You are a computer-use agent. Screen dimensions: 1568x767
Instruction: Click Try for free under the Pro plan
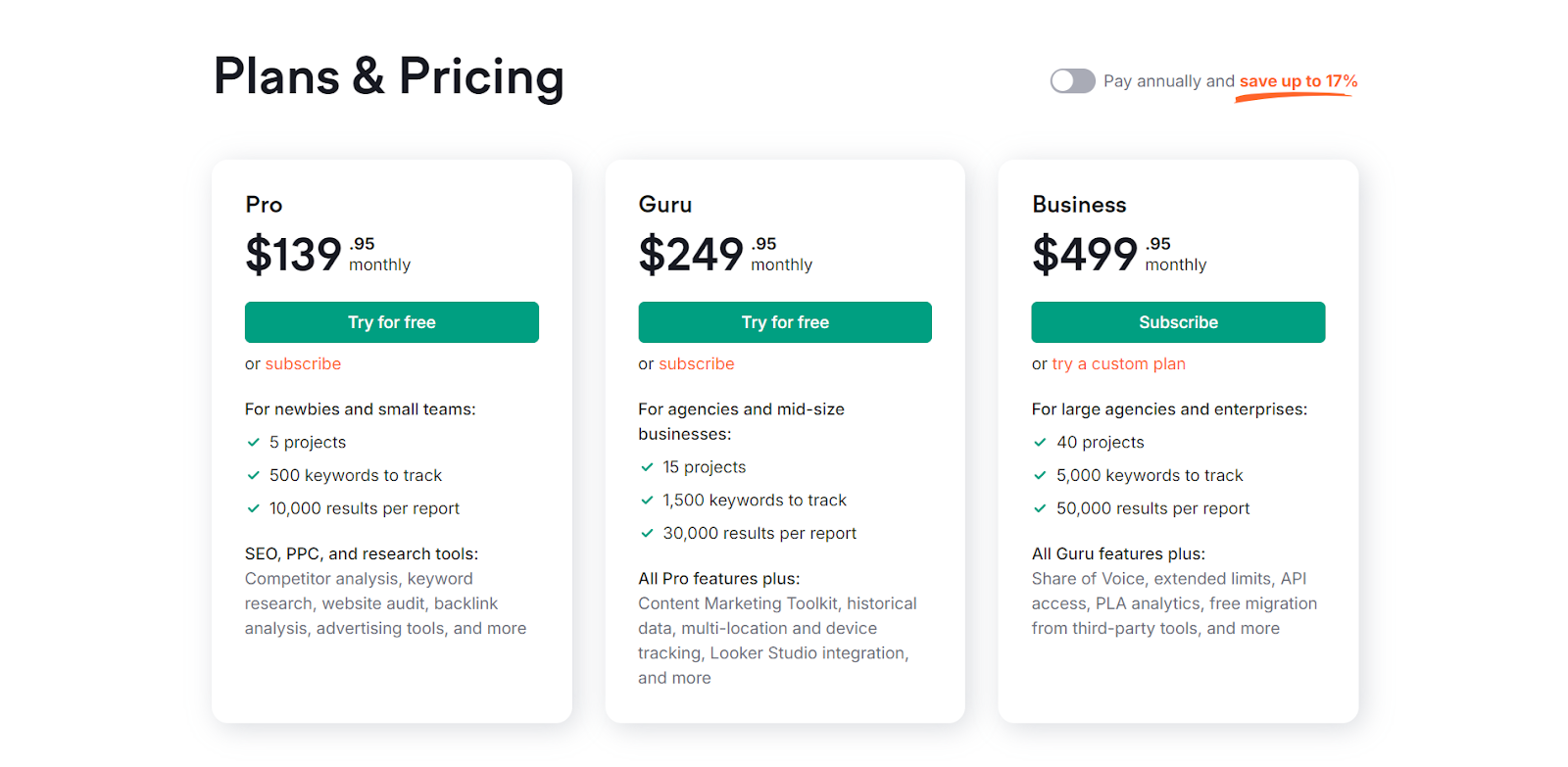click(391, 321)
